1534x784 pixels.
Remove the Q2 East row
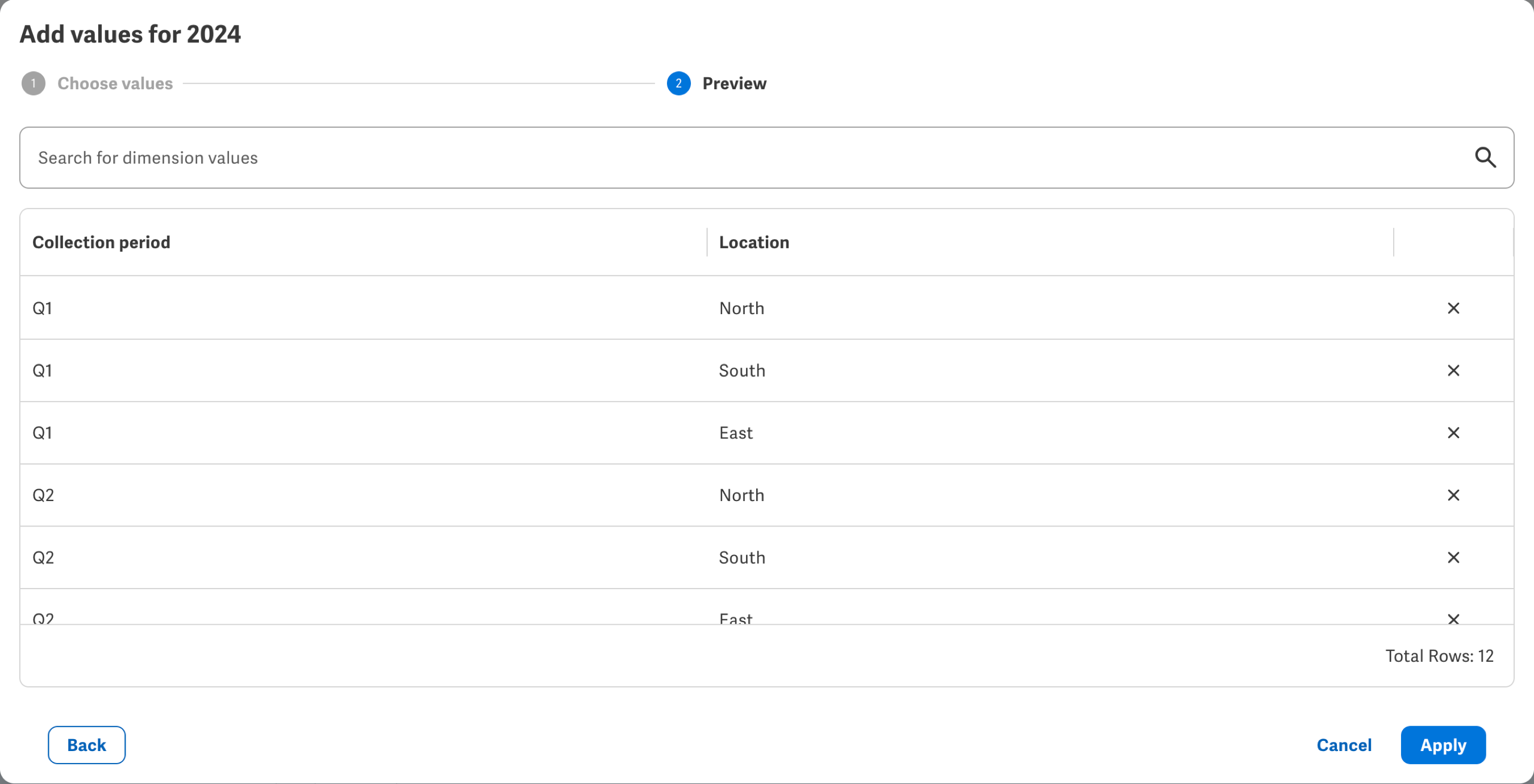click(x=1453, y=619)
